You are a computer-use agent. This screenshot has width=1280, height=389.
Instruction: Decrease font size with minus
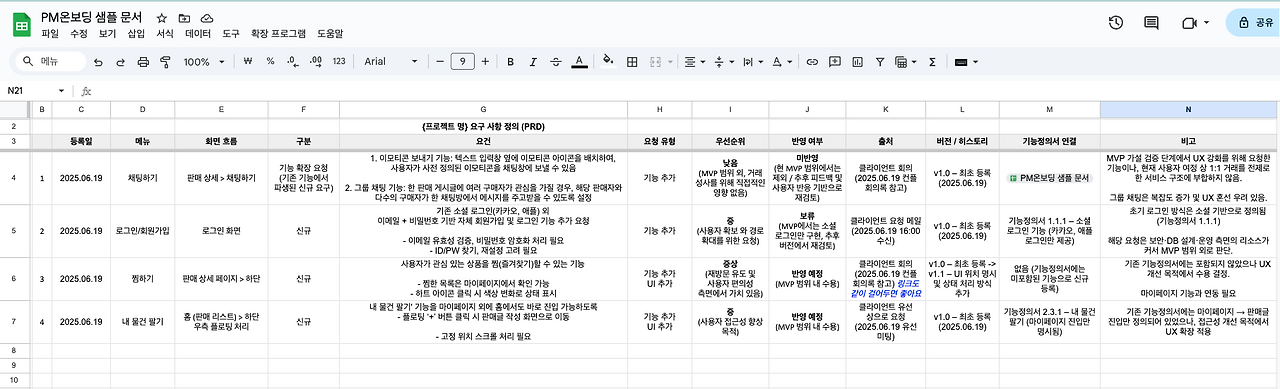tap(439, 62)
